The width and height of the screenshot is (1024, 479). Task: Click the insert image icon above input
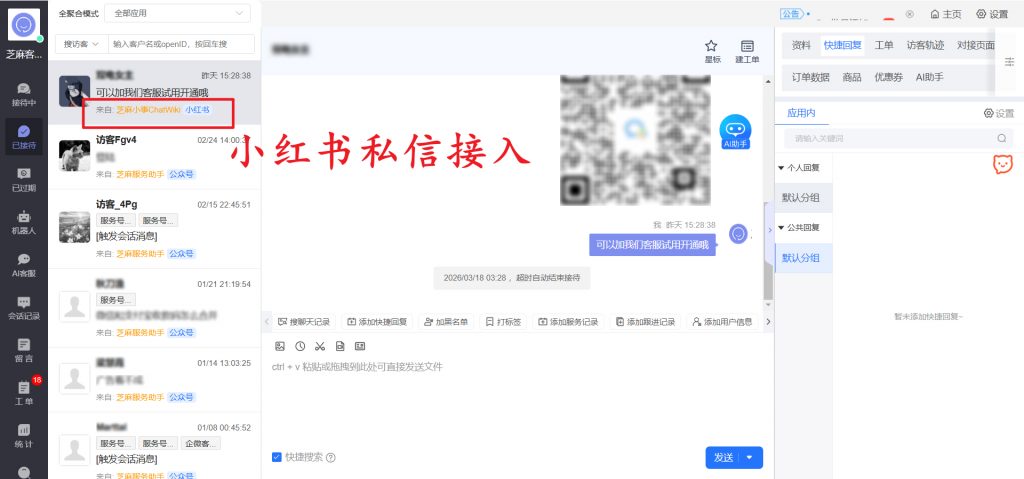click(280, 346)
